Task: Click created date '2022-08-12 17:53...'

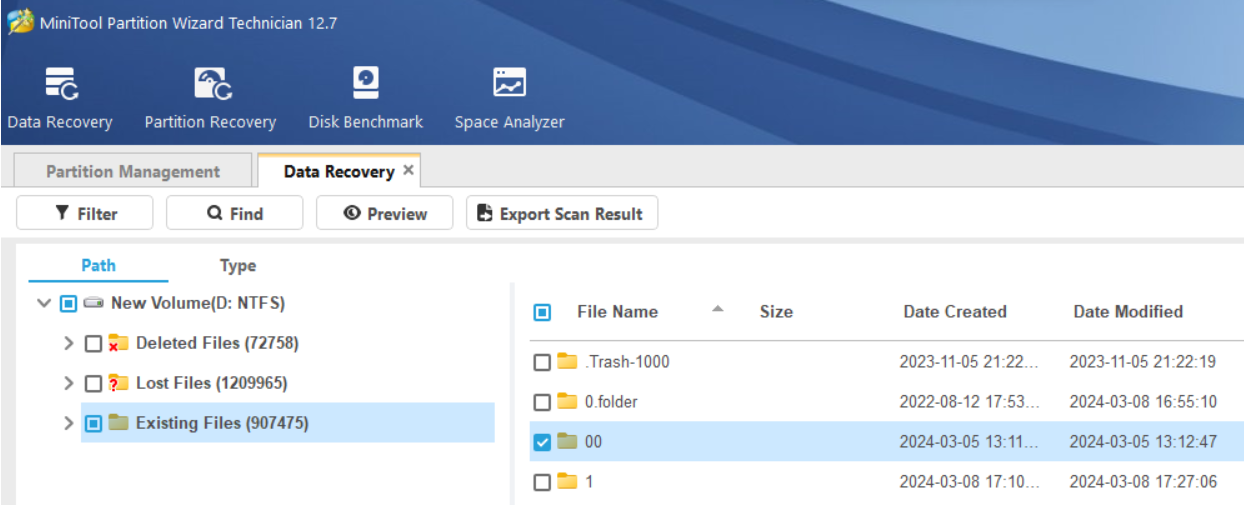Action: (x=969, y=402)
